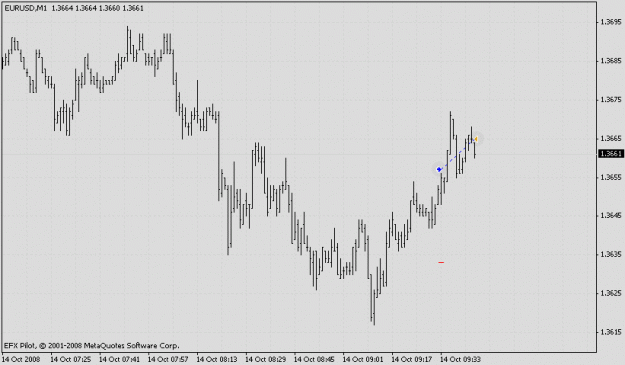Click the current price label 1.3661

pos(611,154)
